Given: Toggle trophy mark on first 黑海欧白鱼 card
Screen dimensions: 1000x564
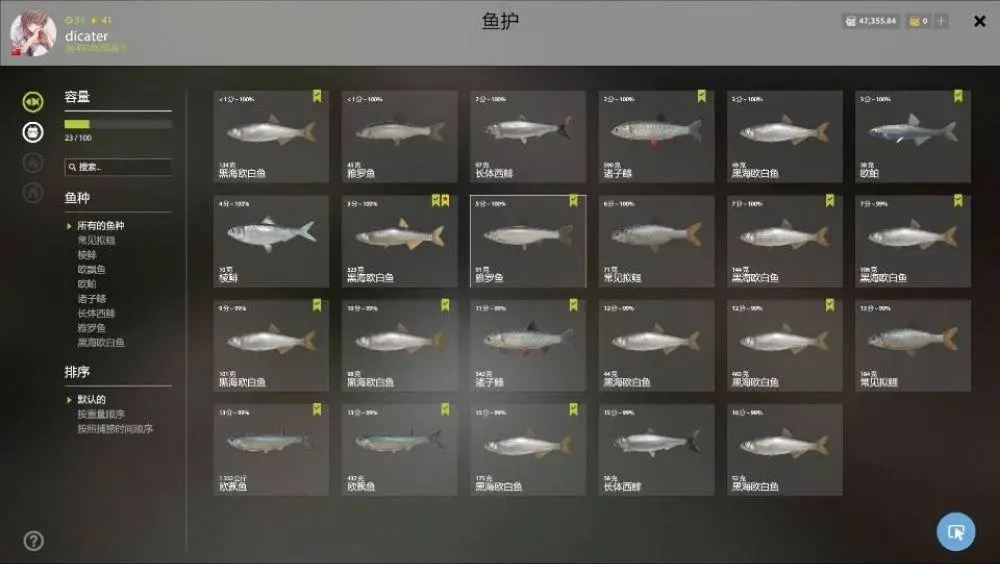Looking at the screenshot, I should 317,96.
